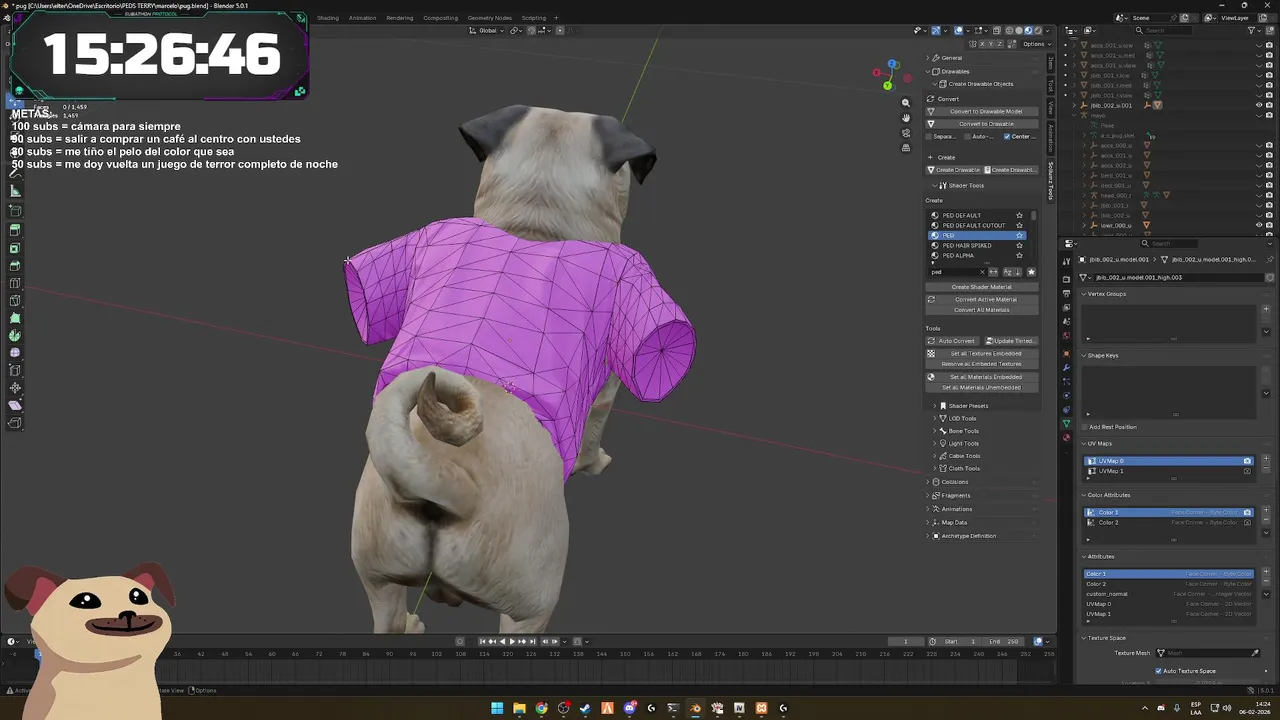Select the Knife tool

pos(15,300)
